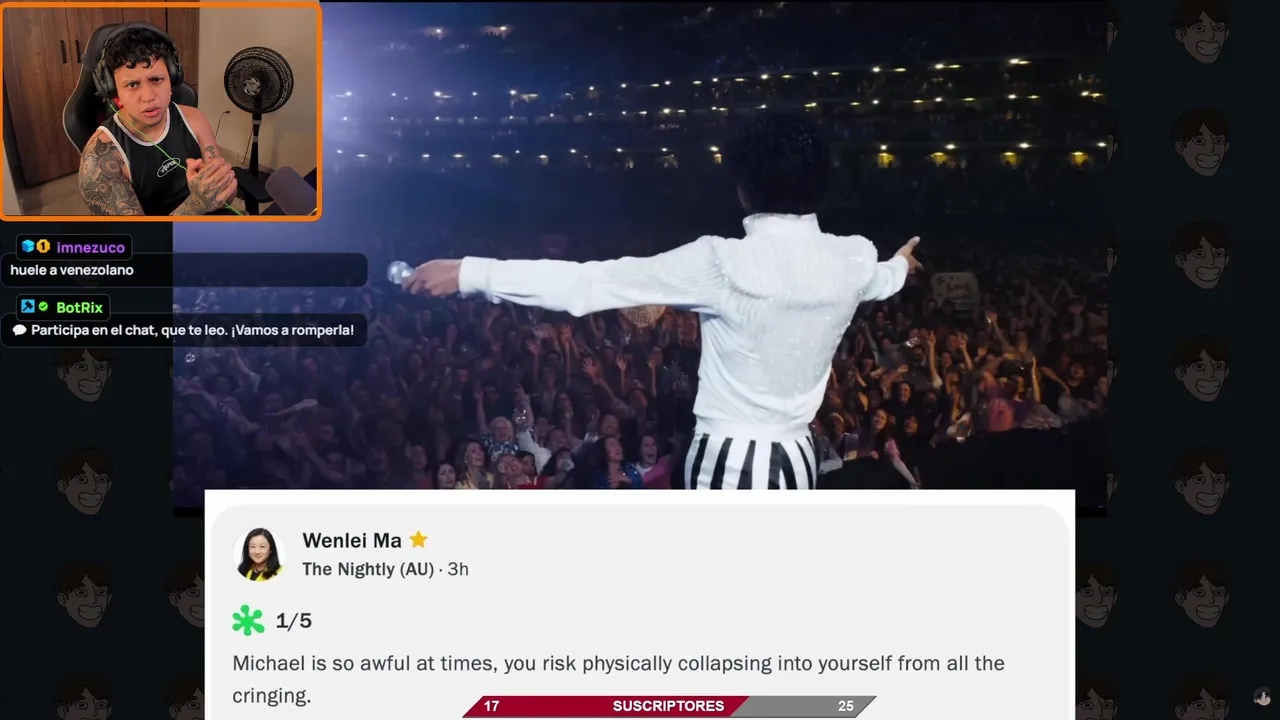Open Wenlei Ma's reviewer profile photo
The image size is (1280, 720).
[x=259, y=554]
